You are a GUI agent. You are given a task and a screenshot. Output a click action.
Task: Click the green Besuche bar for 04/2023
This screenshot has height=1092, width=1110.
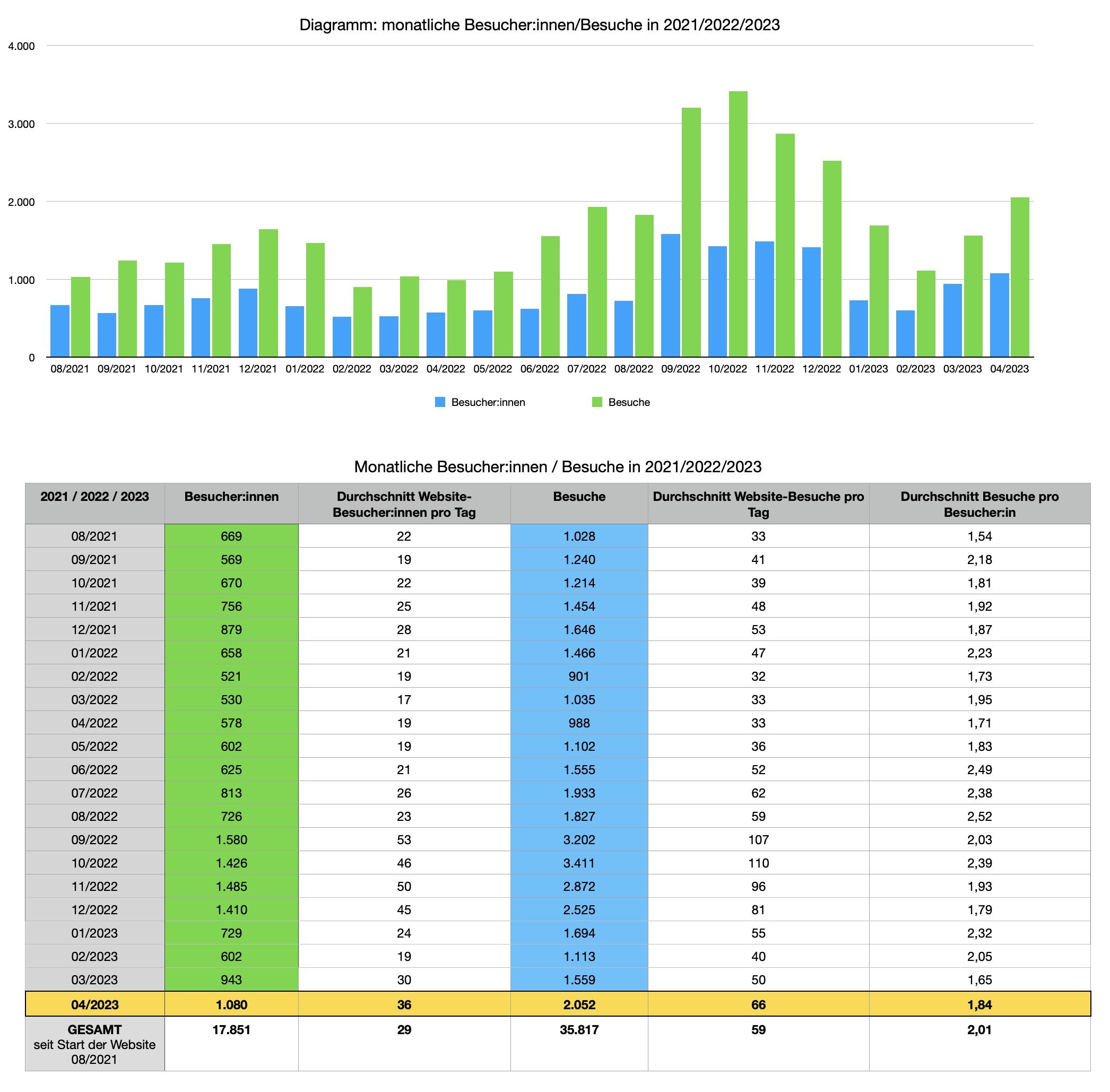click(1020, 278)
